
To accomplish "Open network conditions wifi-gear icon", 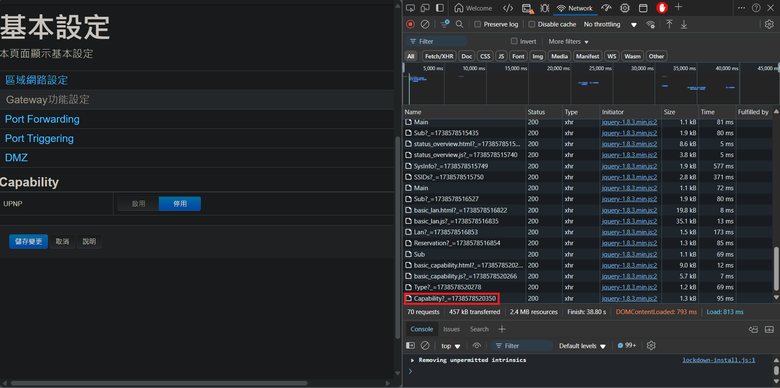I will (650, 24).
